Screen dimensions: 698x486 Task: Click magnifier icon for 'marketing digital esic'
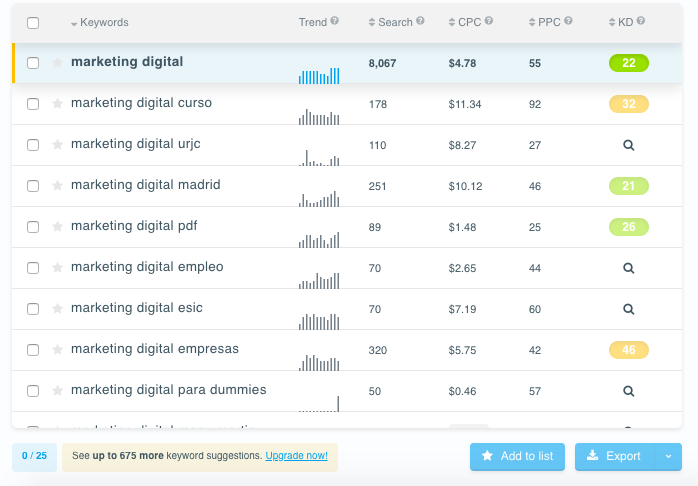628,309
